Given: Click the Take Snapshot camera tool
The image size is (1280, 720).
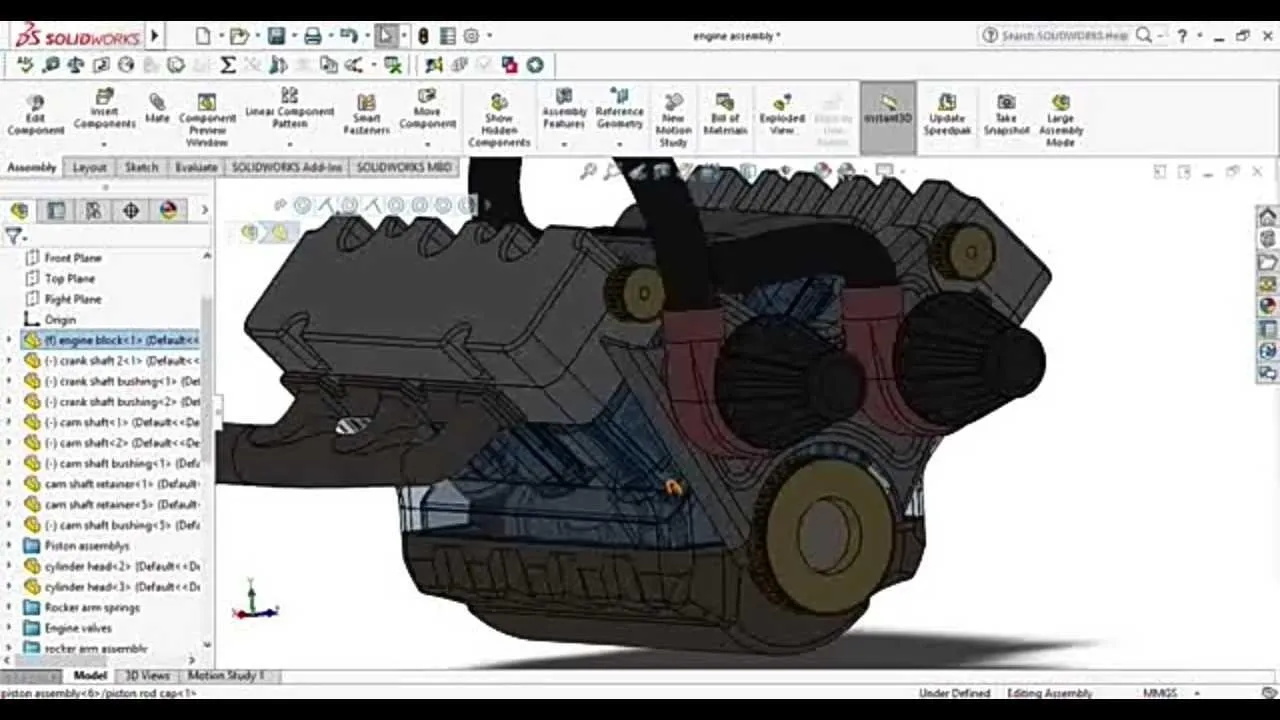Looking at the screenshot, I should pyautogui.click(x=1006, y=115).
